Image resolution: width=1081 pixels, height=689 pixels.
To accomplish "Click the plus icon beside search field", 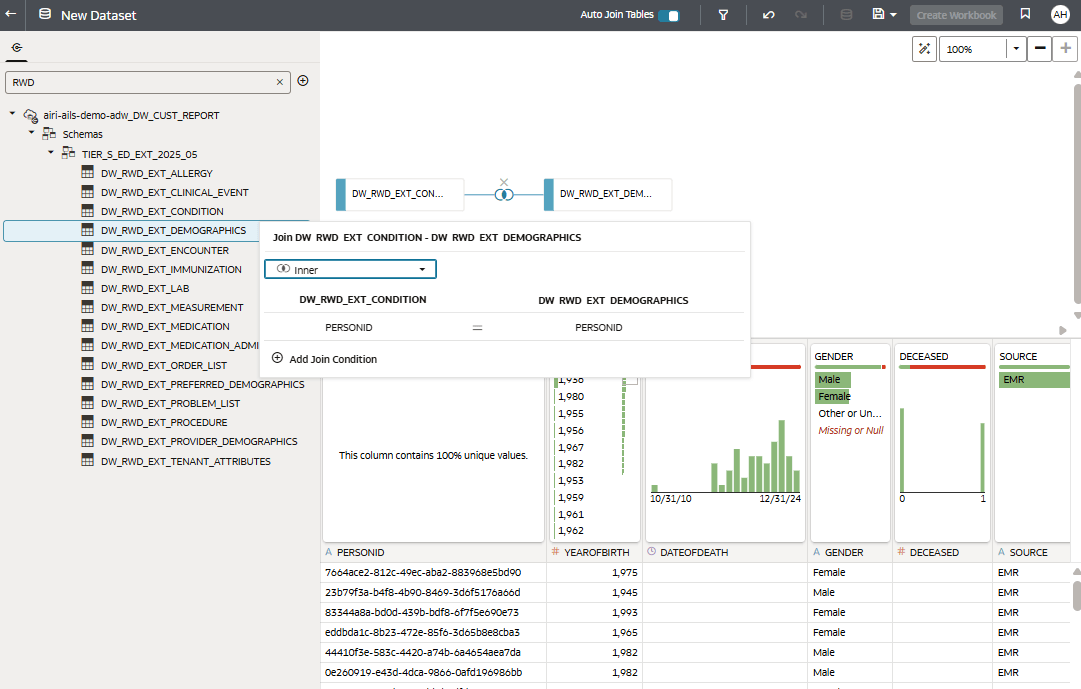I will click(303, 81).
